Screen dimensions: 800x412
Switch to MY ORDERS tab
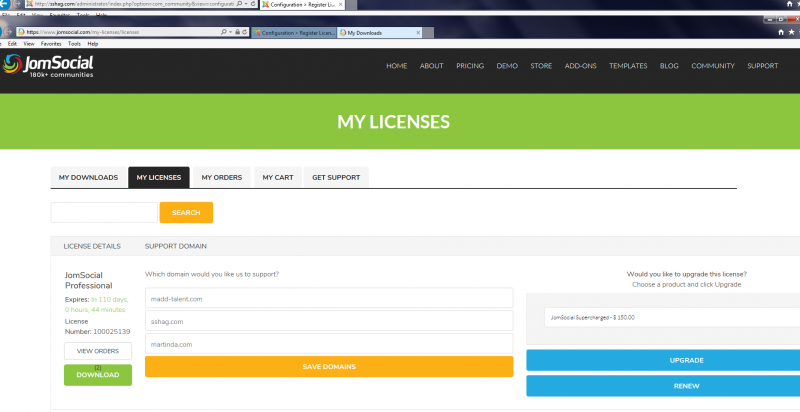[x=221, y=177]
